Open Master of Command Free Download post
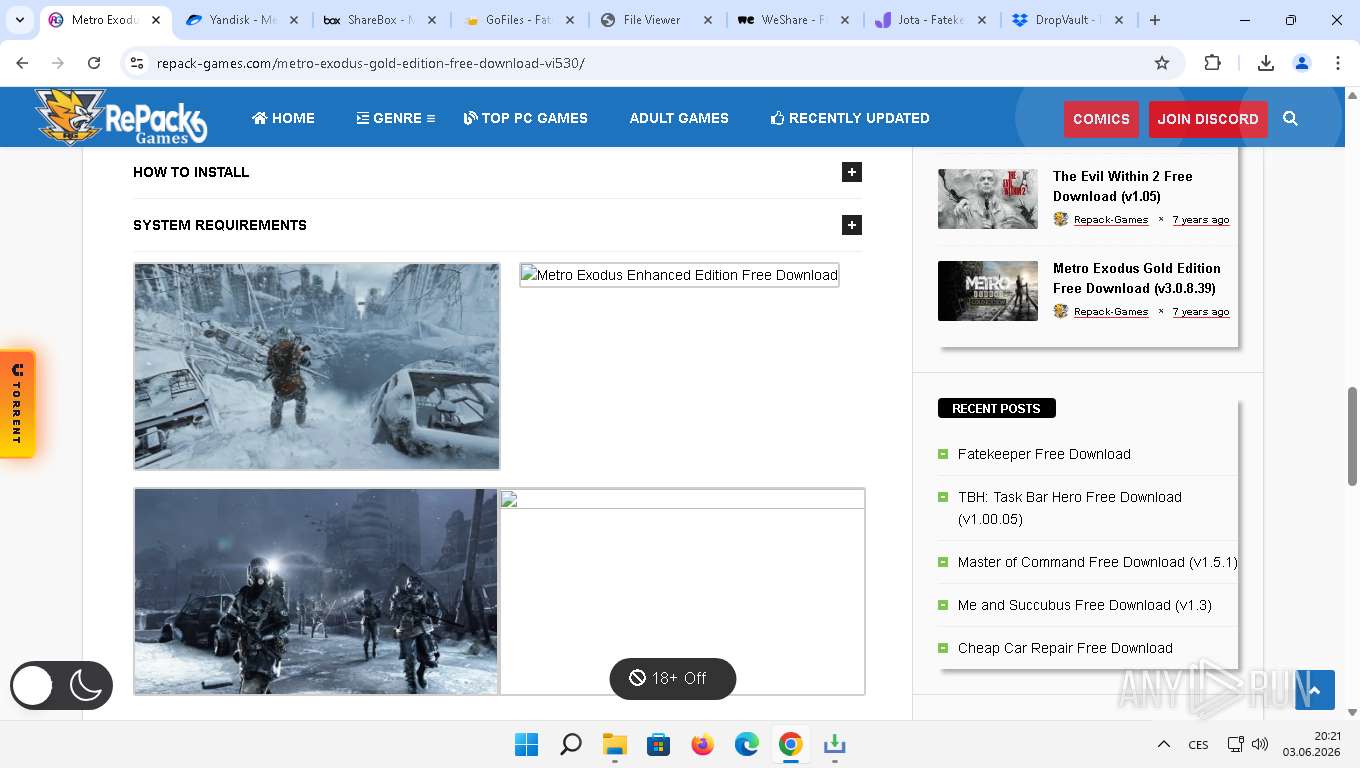Image resolution: width=1360 pixels, height=768 pixels. (x=1098, y=562)
